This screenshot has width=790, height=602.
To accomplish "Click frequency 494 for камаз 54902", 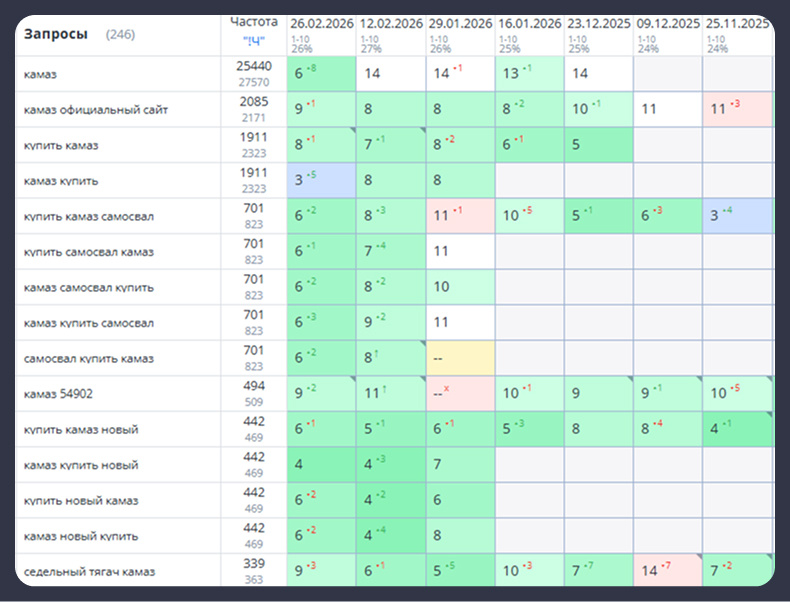I will click(254, 386).
